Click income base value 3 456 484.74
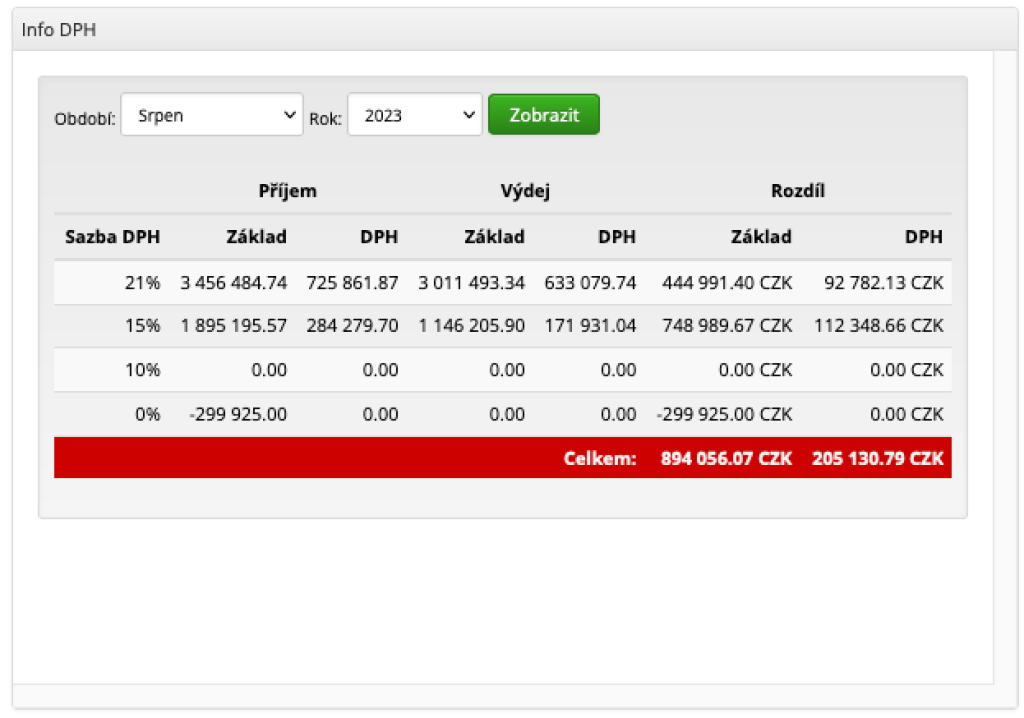The image size is (1024, 718). [x=233, y=283]
